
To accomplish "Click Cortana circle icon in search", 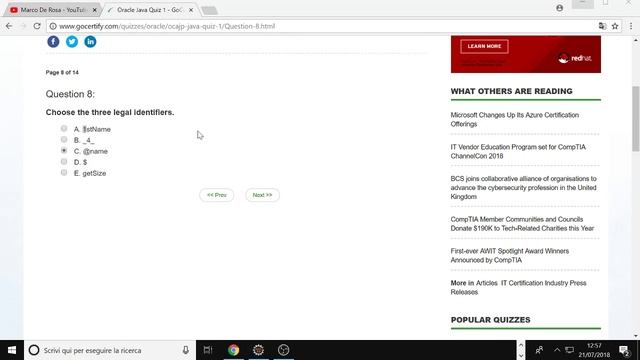I will [34, 350].
